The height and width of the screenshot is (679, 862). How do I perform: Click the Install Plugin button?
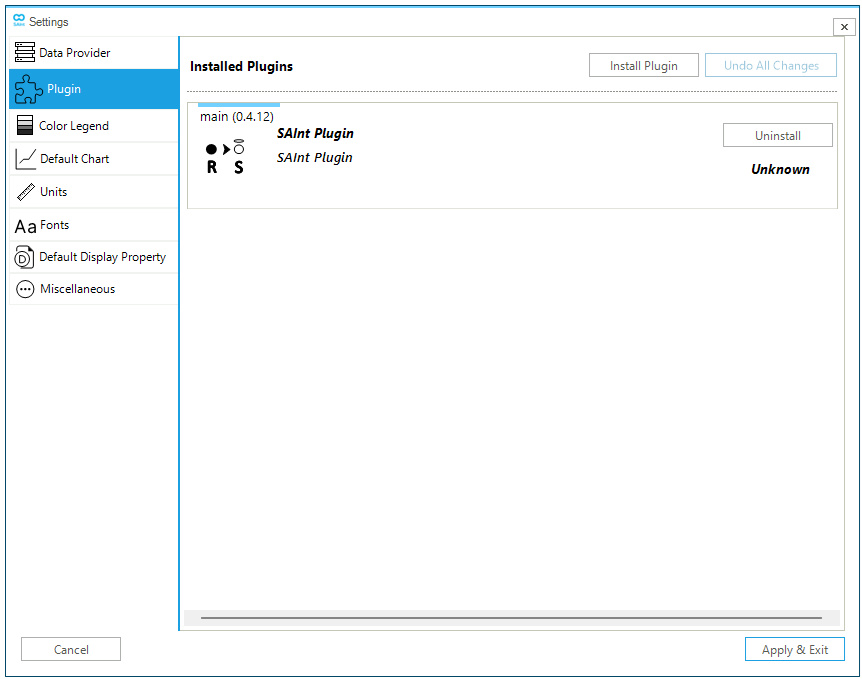(644, 65)
